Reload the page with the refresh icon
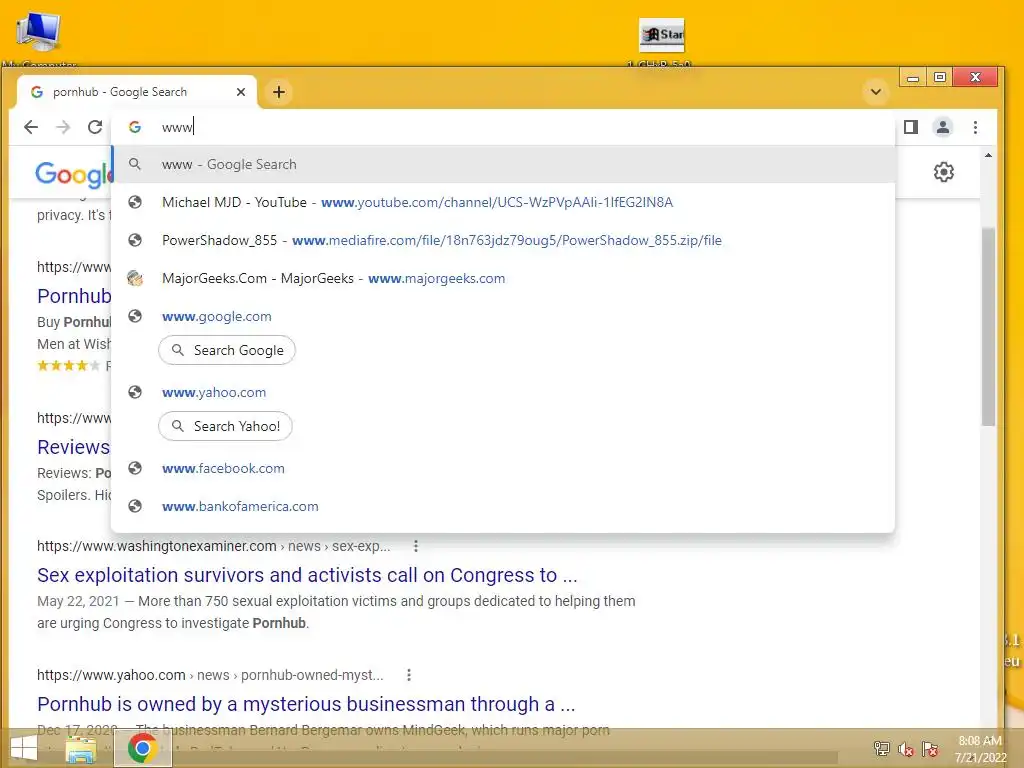Viewport: 1024px width, 768px height. 95,127
